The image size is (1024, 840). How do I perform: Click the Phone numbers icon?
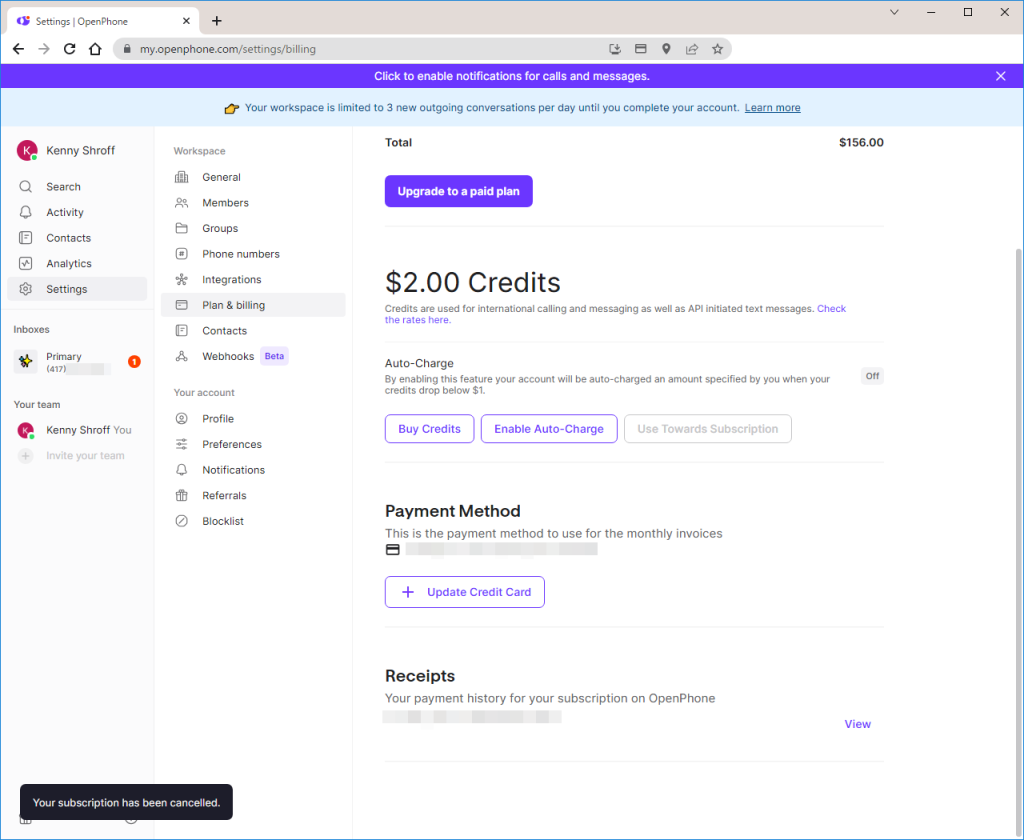(x=181, y=254)
